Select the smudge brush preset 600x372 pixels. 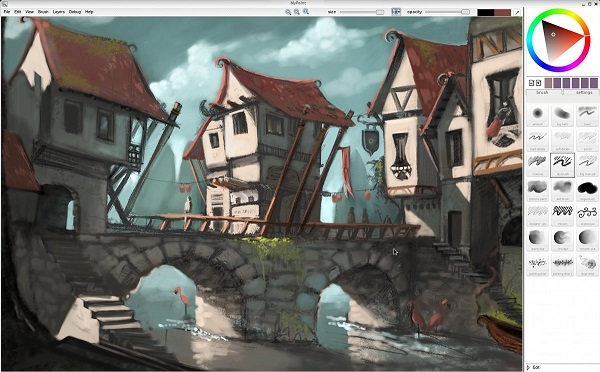coord(562,240)
